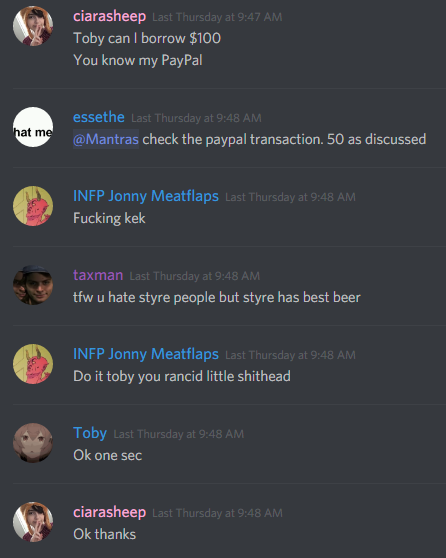Viewport: 446px width, 558px height.
Task: Select INFP Jonny Meatflaps name above 'Do it toby'
Action: 146,354
